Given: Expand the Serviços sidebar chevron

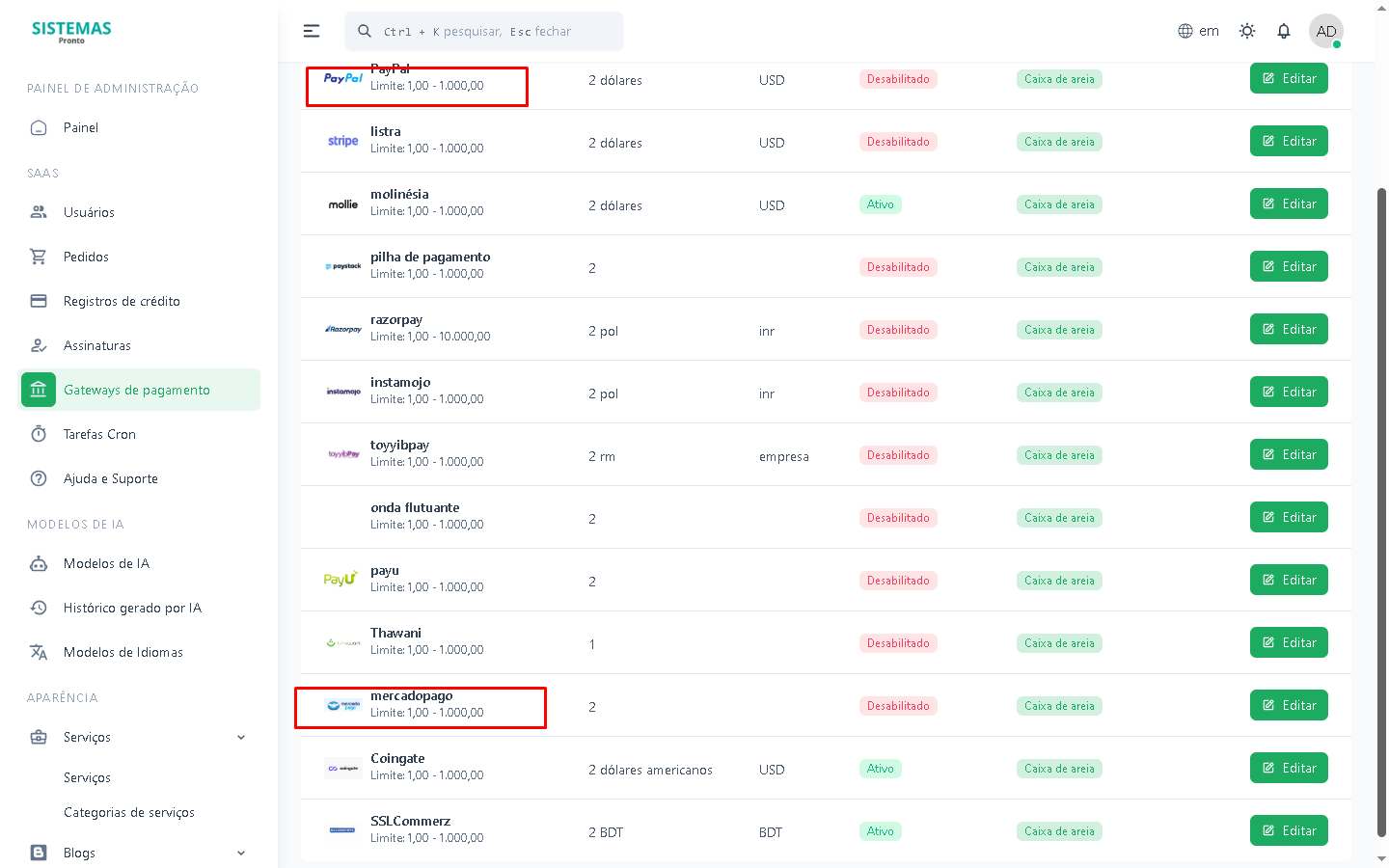Looking at the screenshot, I should point(241,737).
